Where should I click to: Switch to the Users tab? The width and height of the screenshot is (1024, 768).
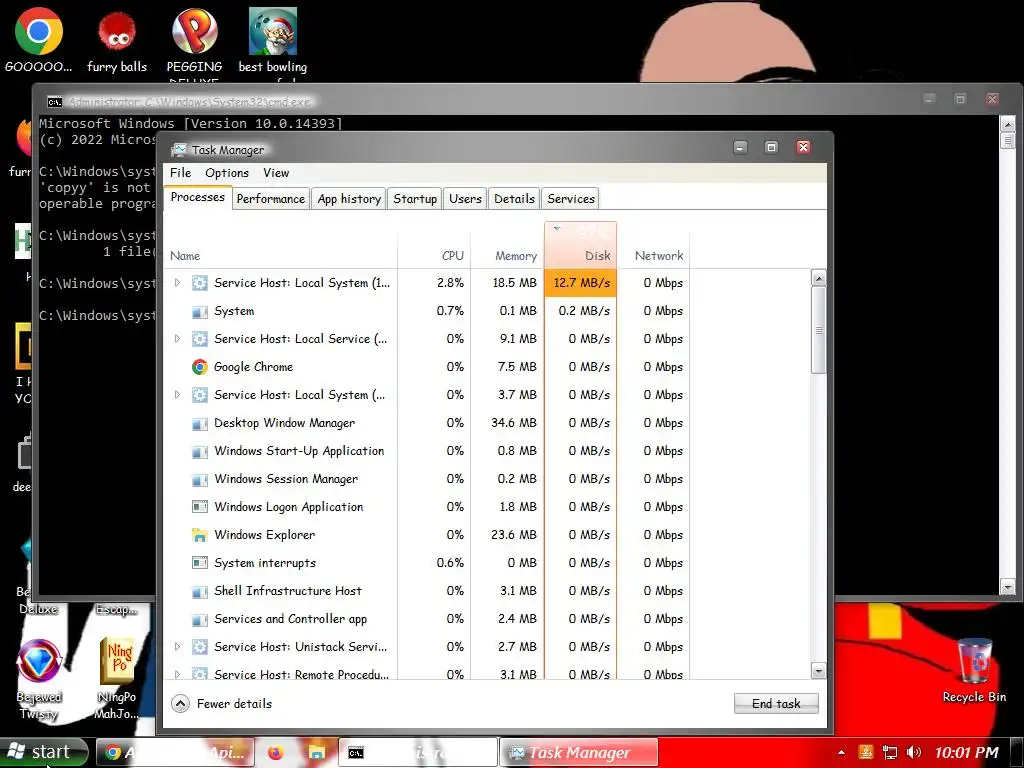[465, 199]
